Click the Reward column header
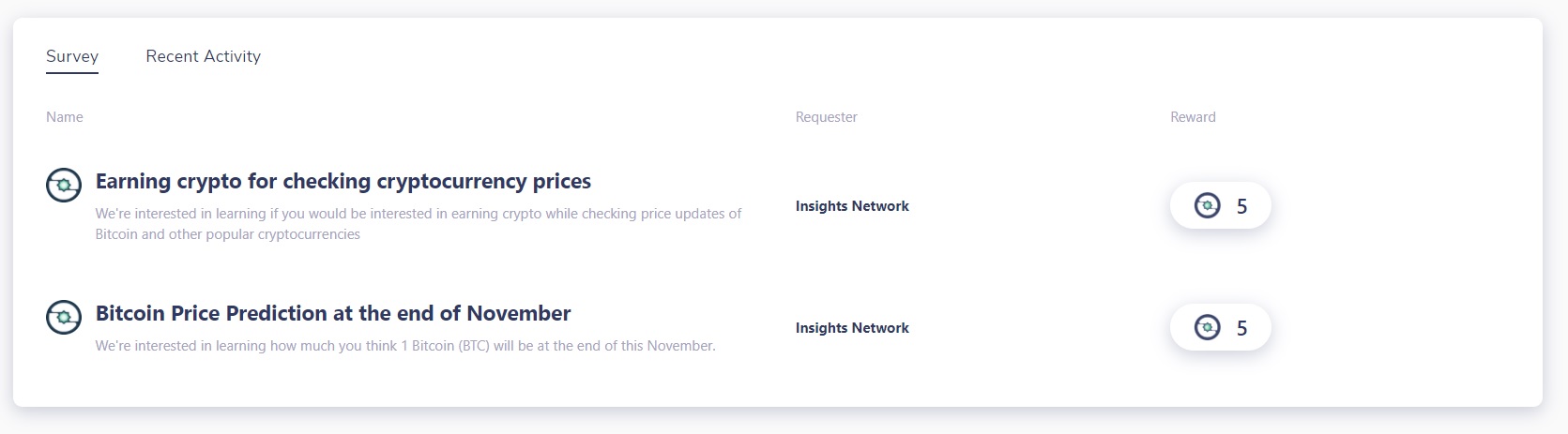 [1193, 117]
